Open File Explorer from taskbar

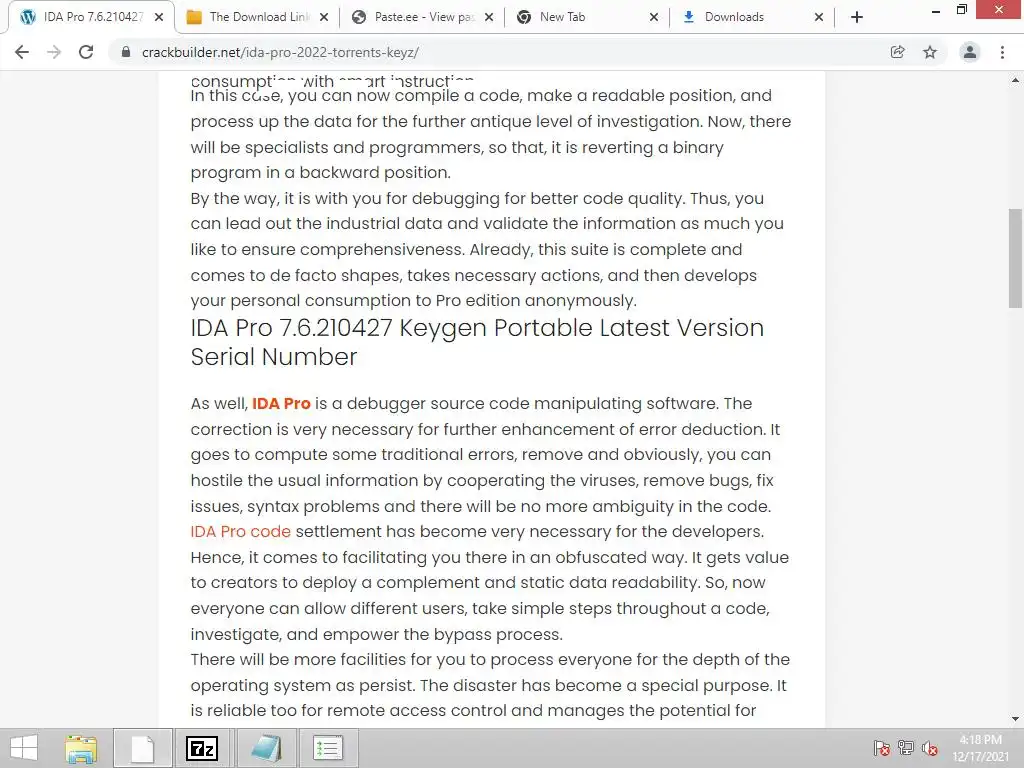click(81, 748)
